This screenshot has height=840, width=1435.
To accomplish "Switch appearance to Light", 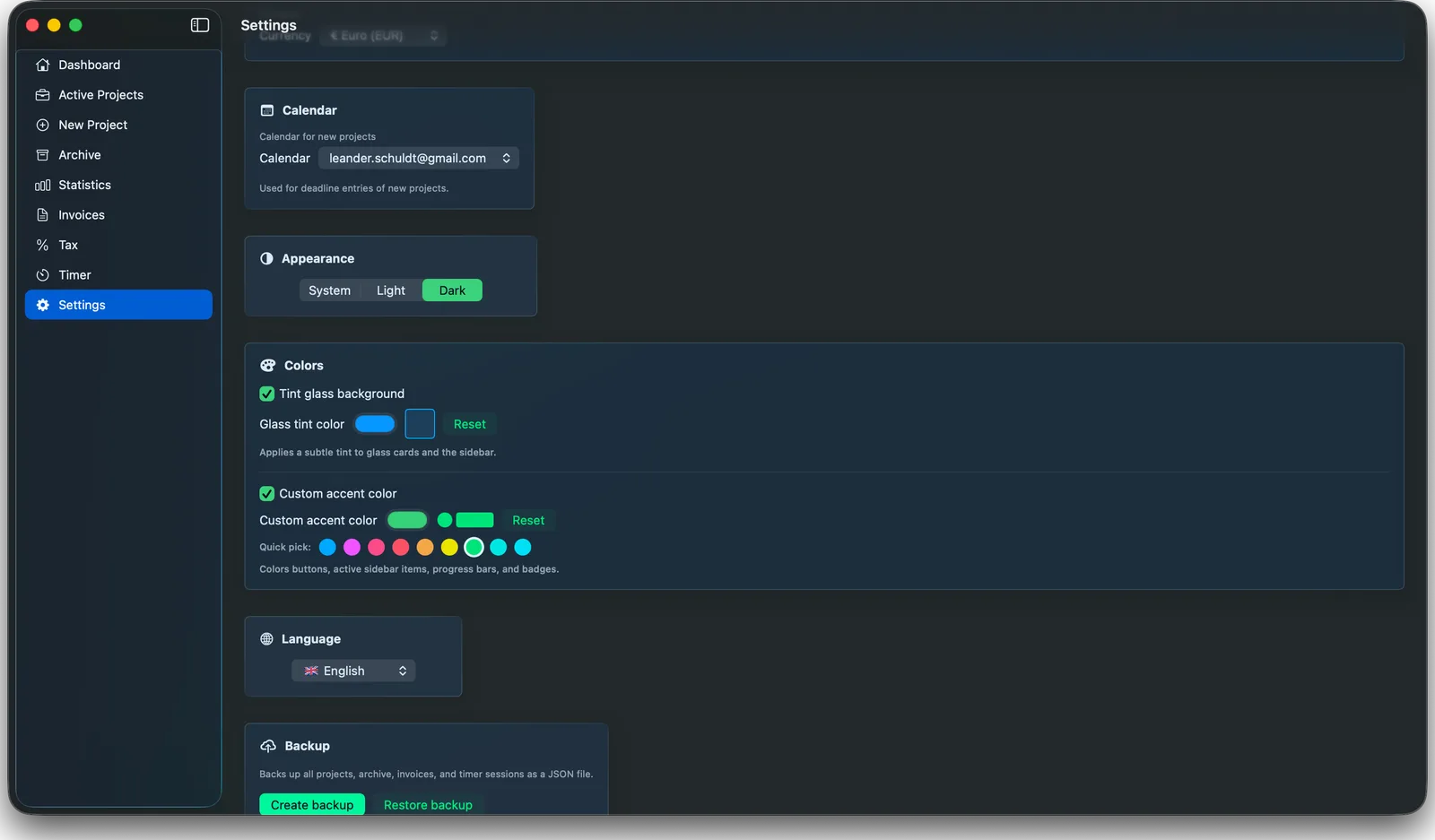I will coord(391,290).
